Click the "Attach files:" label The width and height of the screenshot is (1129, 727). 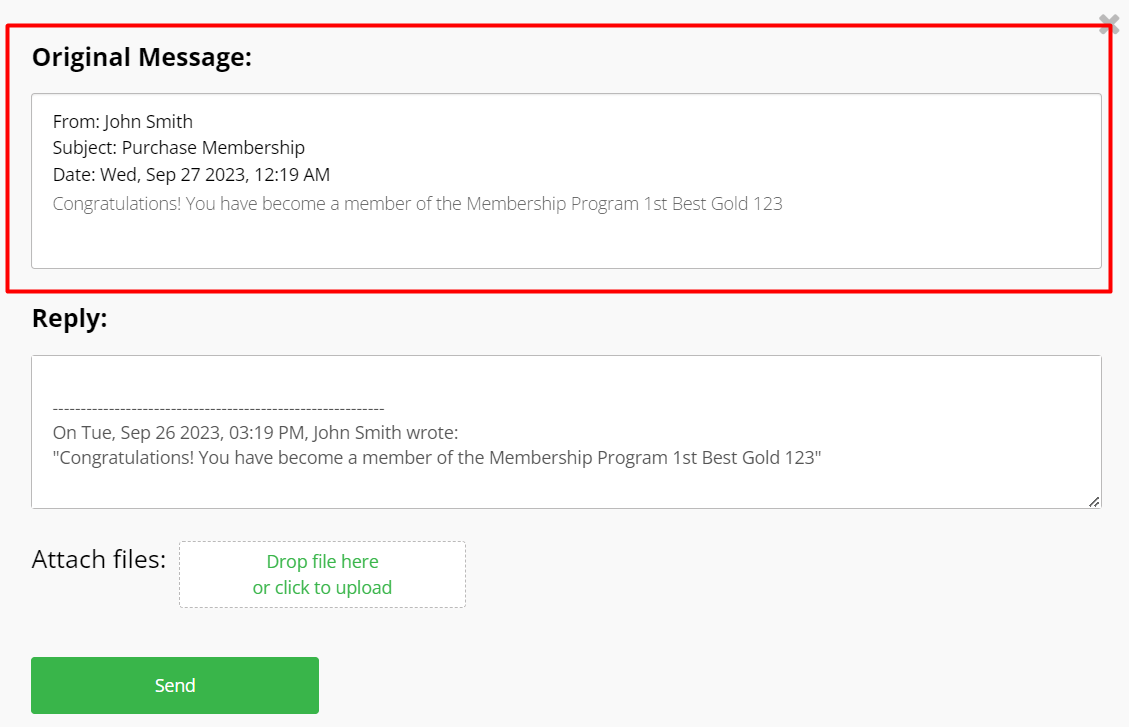click(x=99, y=559)
